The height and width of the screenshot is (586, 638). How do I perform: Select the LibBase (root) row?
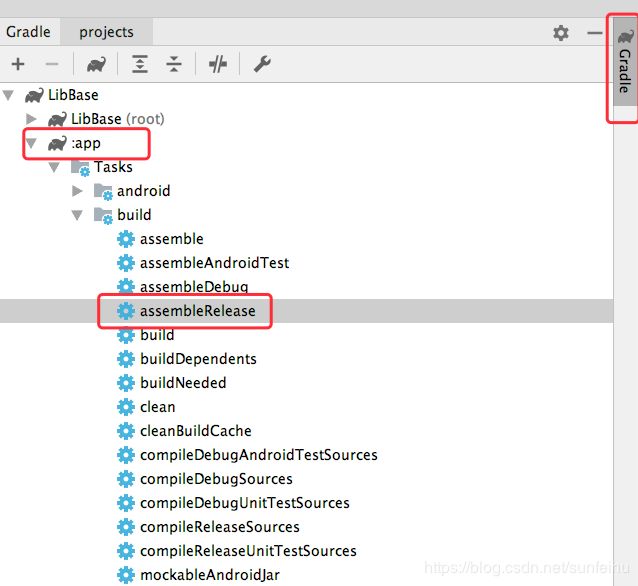[306, 119]
